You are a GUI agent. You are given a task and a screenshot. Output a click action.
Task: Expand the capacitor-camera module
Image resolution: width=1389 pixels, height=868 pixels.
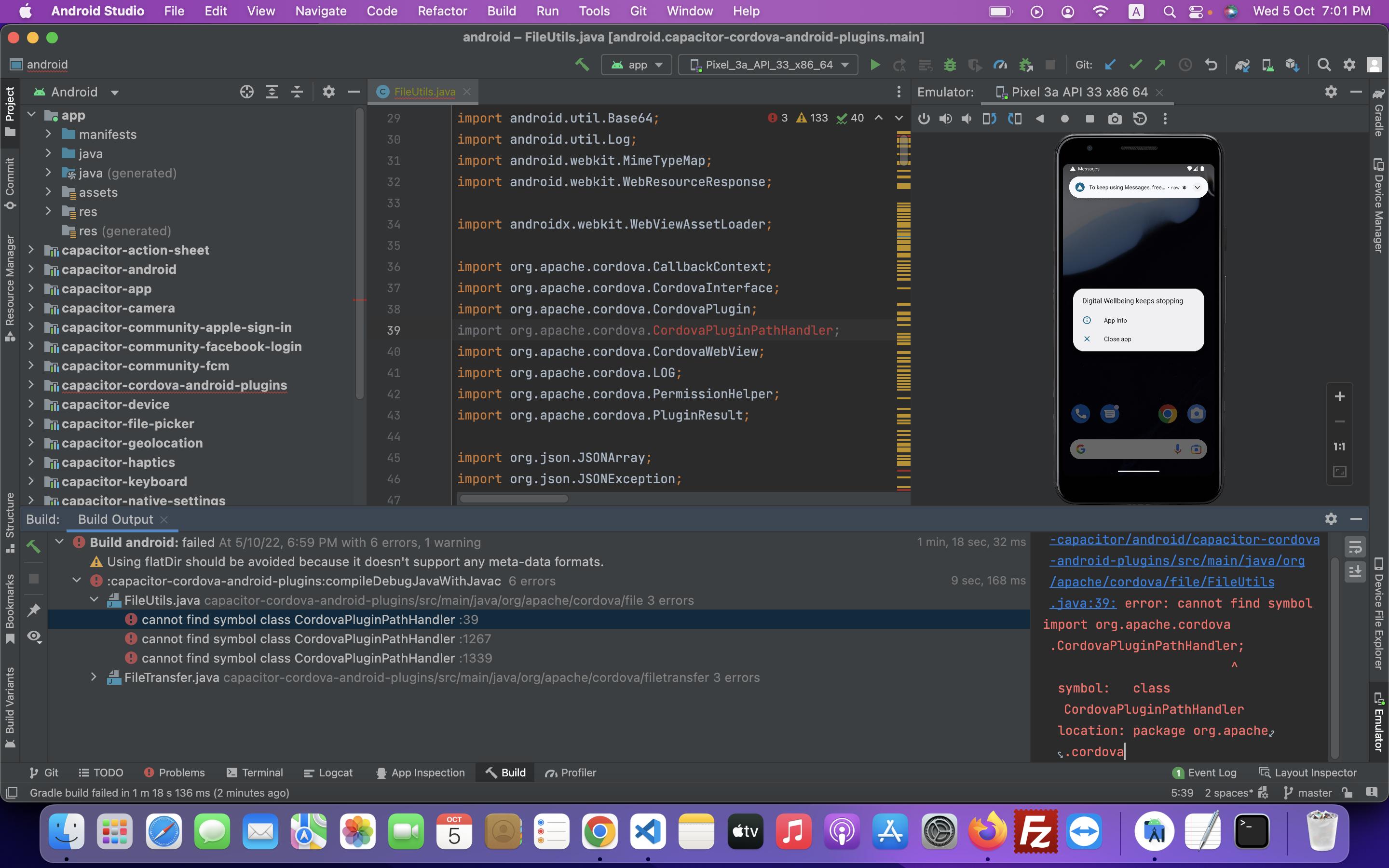31,308
